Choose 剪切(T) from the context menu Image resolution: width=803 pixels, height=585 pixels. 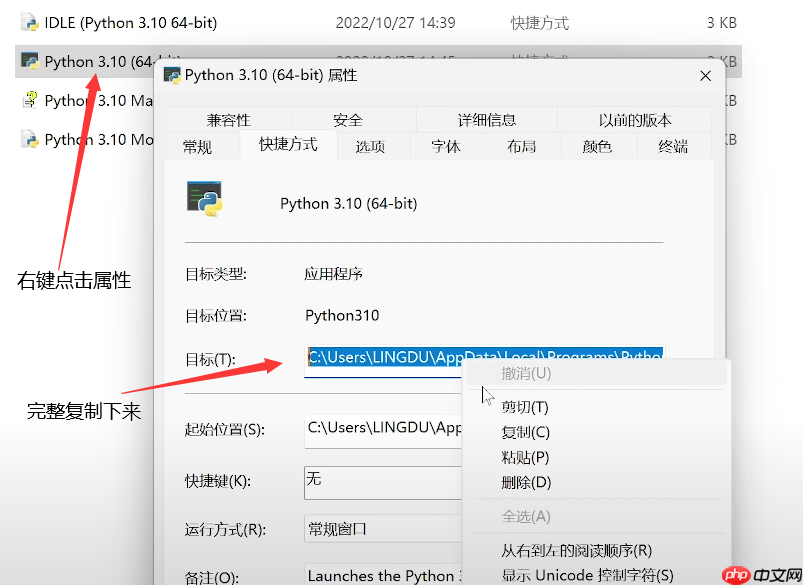[x=597, y=407]
